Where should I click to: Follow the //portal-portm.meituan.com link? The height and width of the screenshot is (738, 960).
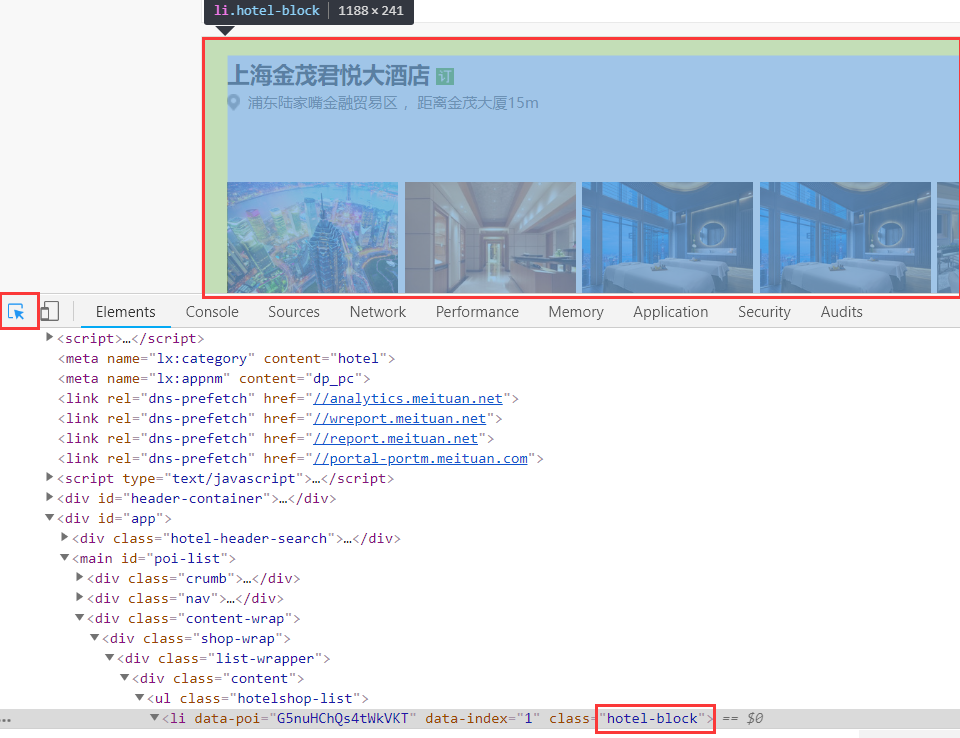(420, 459)
